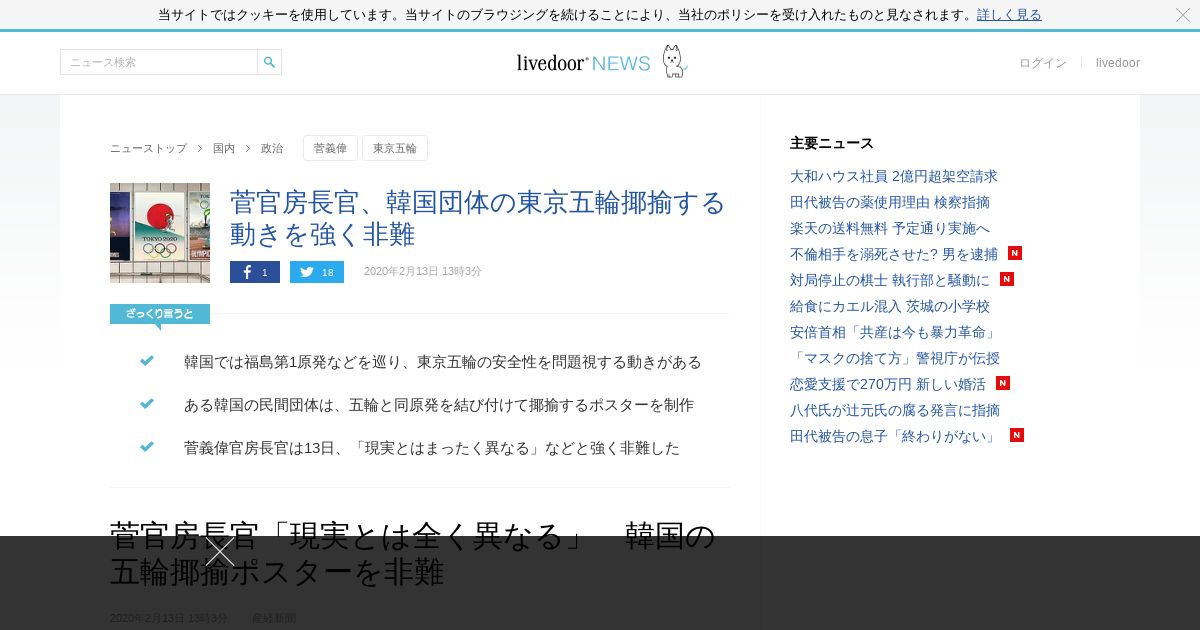Open 「マスクの捨て方」警視庁が伝授 news

[895, 358]
